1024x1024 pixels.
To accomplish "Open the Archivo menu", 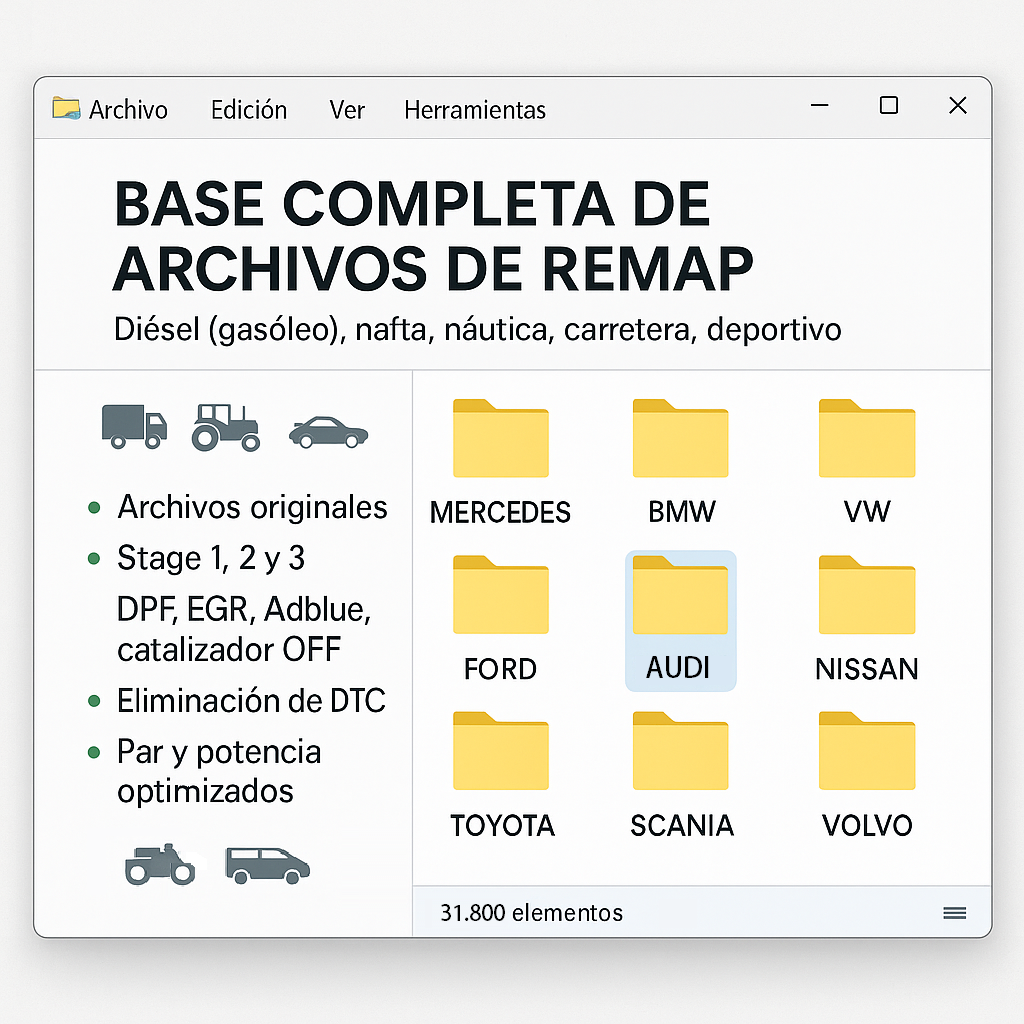I will coord(128,110).
